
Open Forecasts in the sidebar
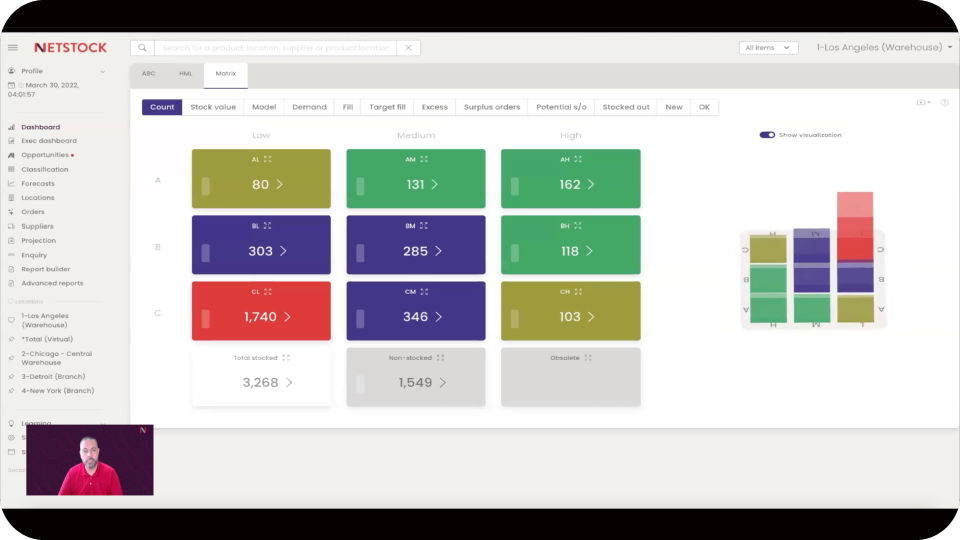[x=38, y=184]
